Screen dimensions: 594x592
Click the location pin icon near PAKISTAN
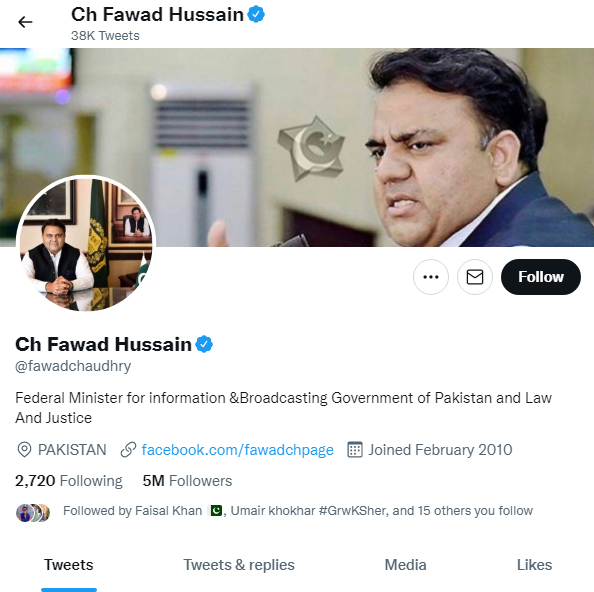[24, 450]
